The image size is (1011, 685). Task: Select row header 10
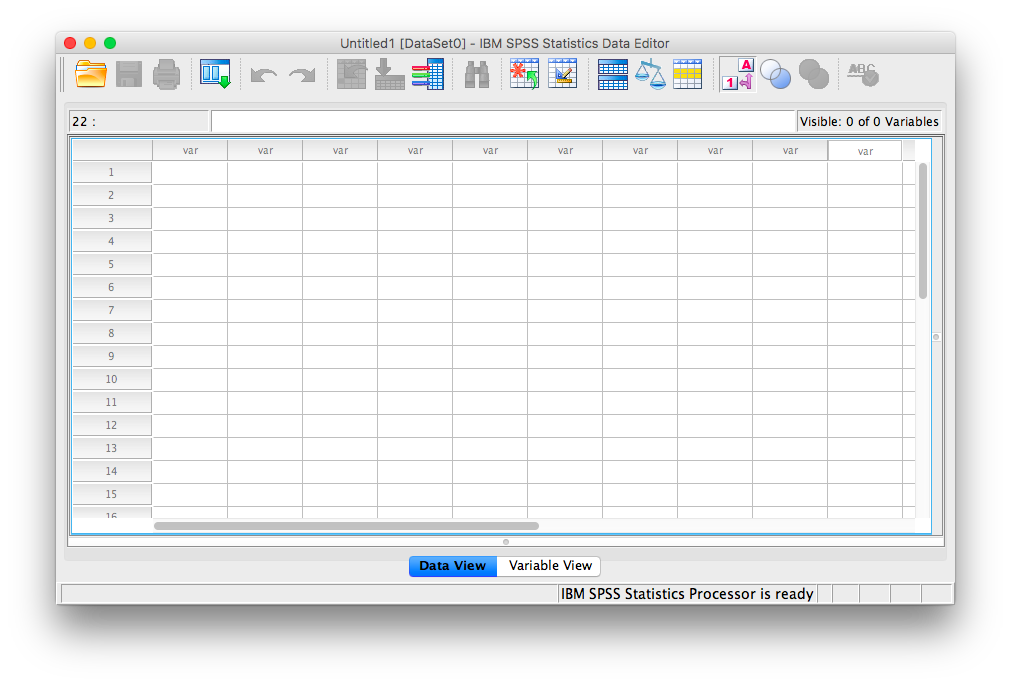112,379
